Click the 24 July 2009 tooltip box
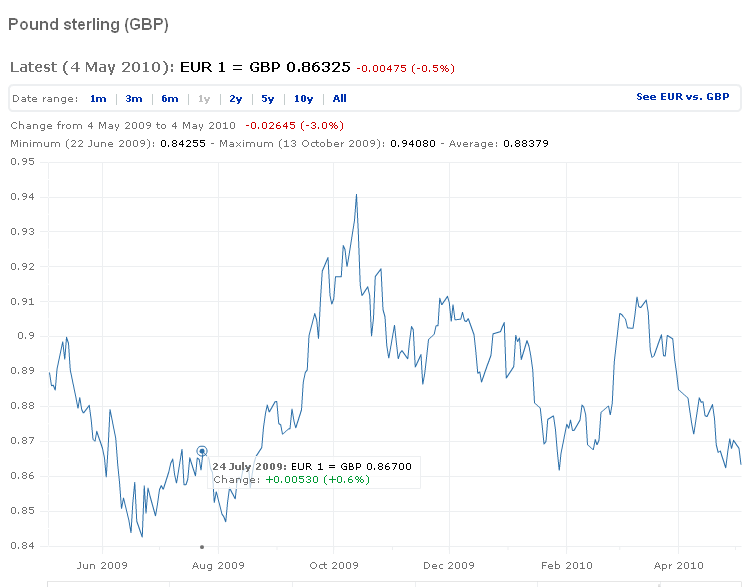The width and height of the screenshot is (751, 587). [x=313, y=472]
